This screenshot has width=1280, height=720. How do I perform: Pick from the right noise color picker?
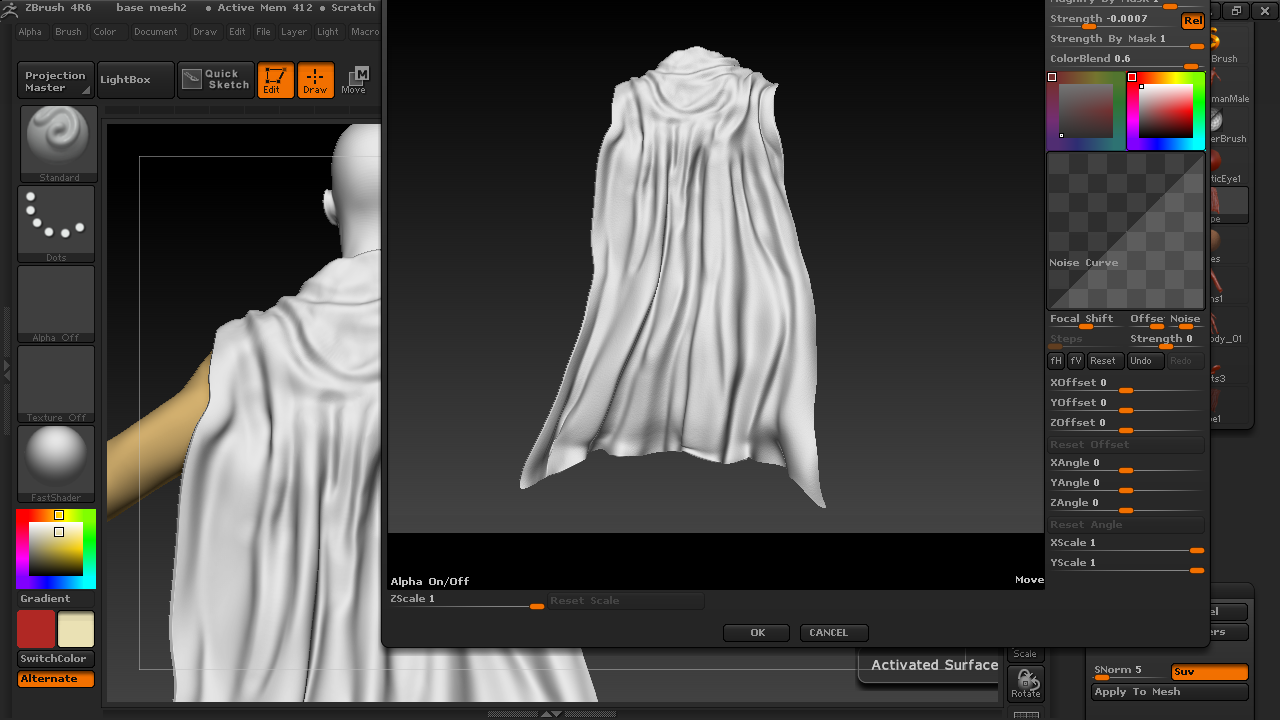1166,110
